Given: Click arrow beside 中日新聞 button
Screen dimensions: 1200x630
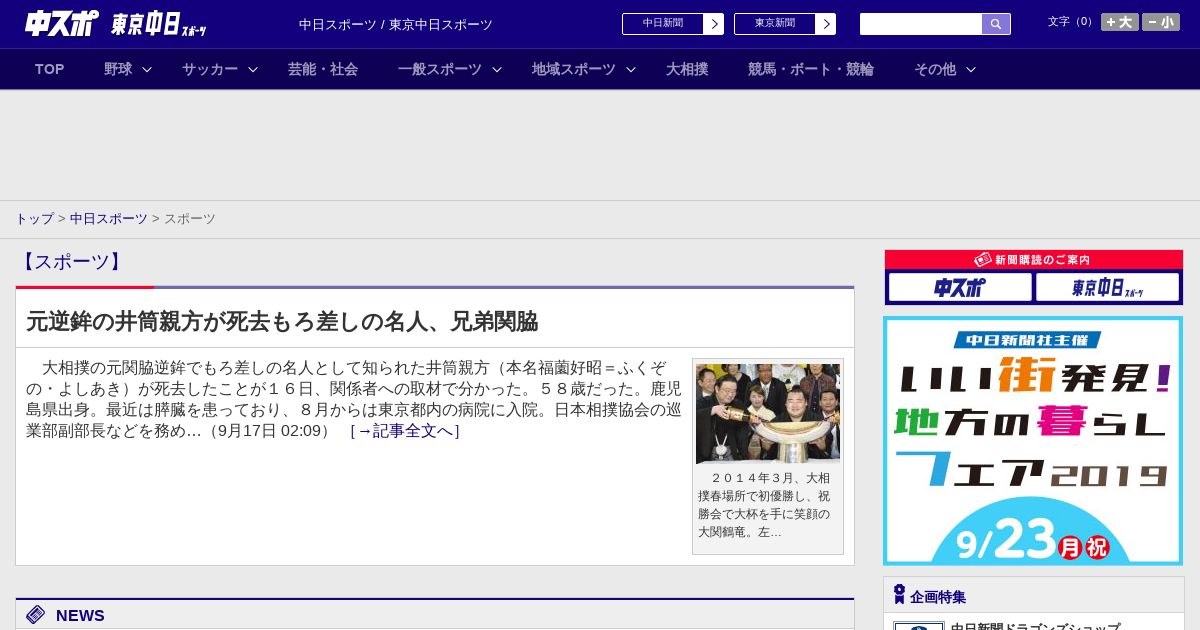Looking at the screenshot, I should (713, 24).
